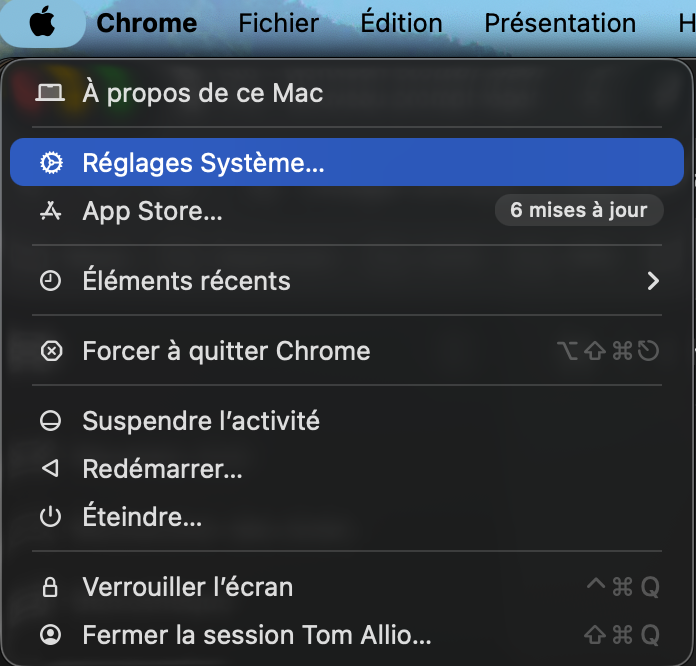Image resolution: width=696 pixels, height=666 pixels.
Task: Open the Édition menu
Action: coord(401,23)
